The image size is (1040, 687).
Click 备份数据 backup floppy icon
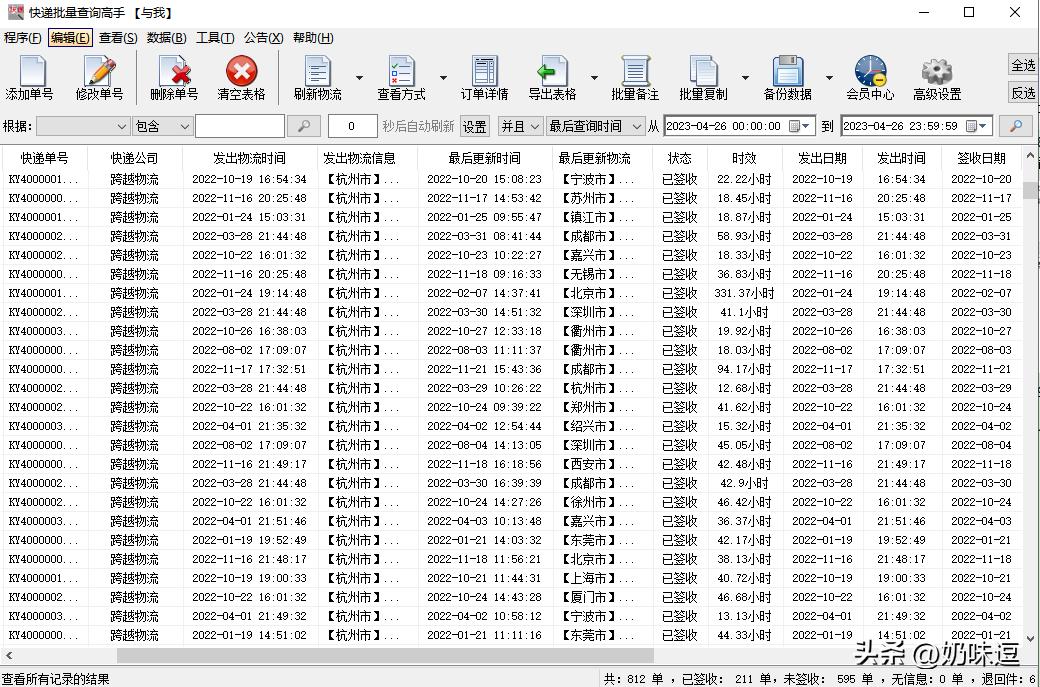pyautogui.click(x=787, y=78)
